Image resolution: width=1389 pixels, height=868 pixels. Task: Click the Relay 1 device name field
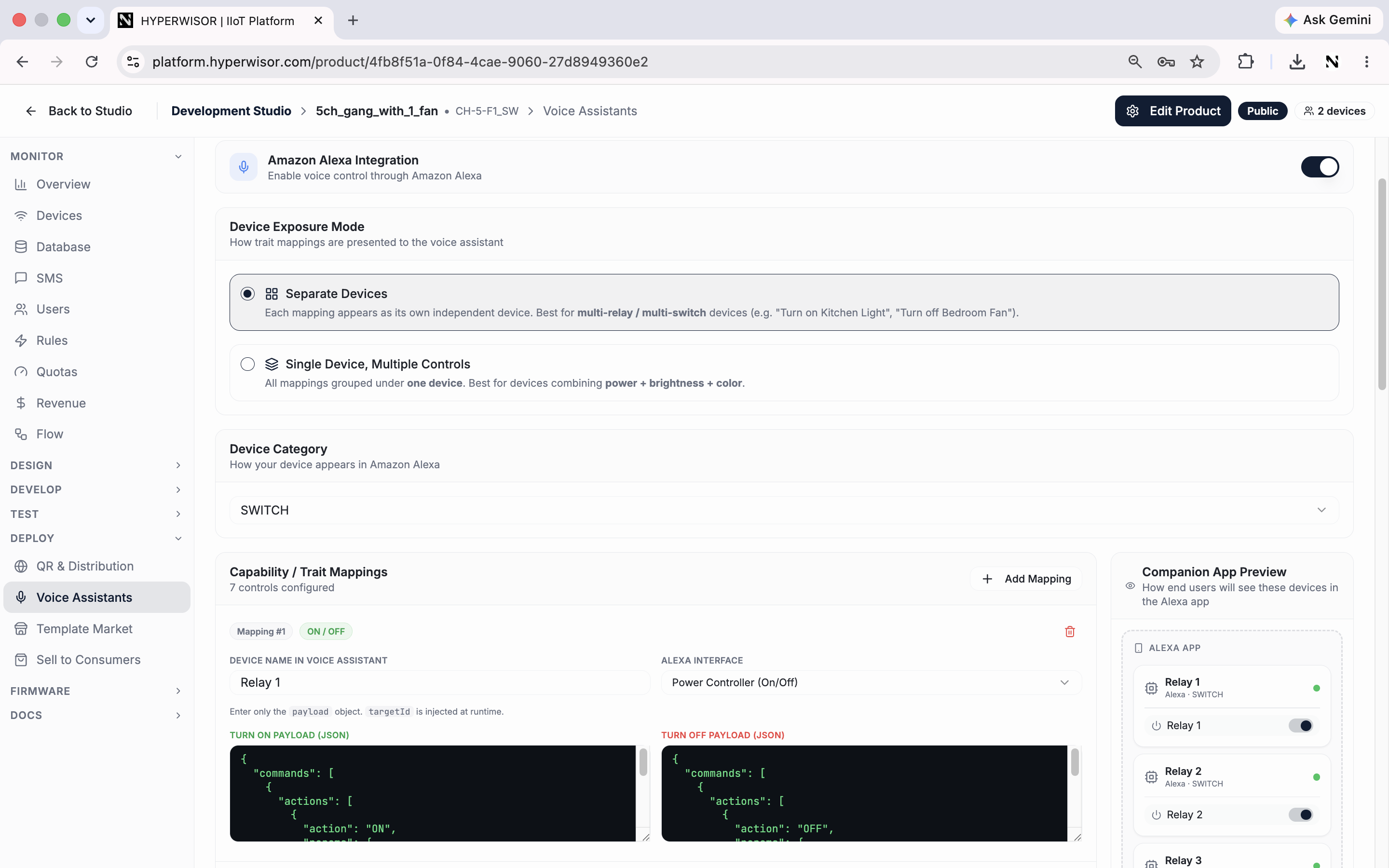[x=440, y=682]
